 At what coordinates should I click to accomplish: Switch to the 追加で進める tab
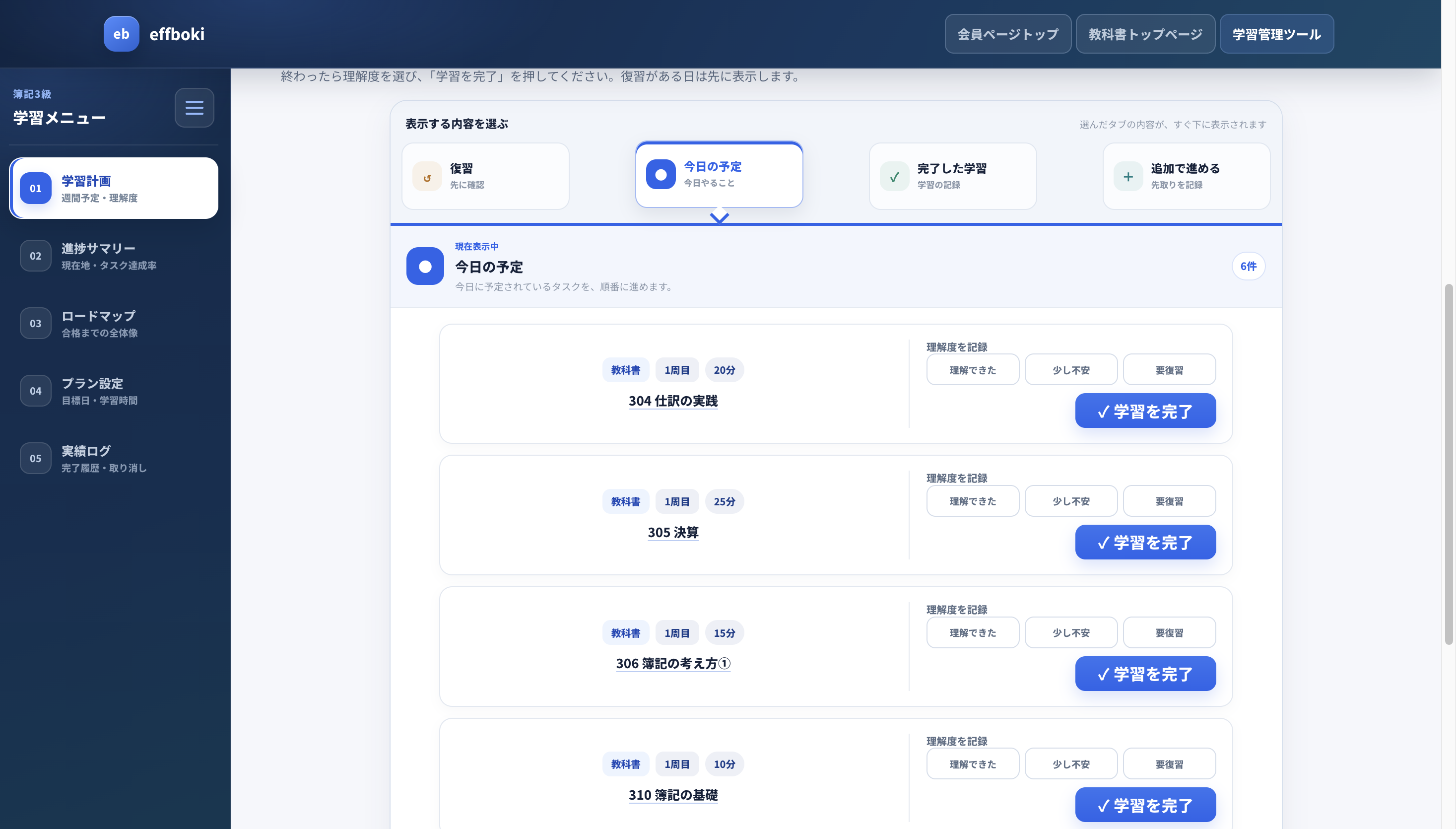point(1186,176)
